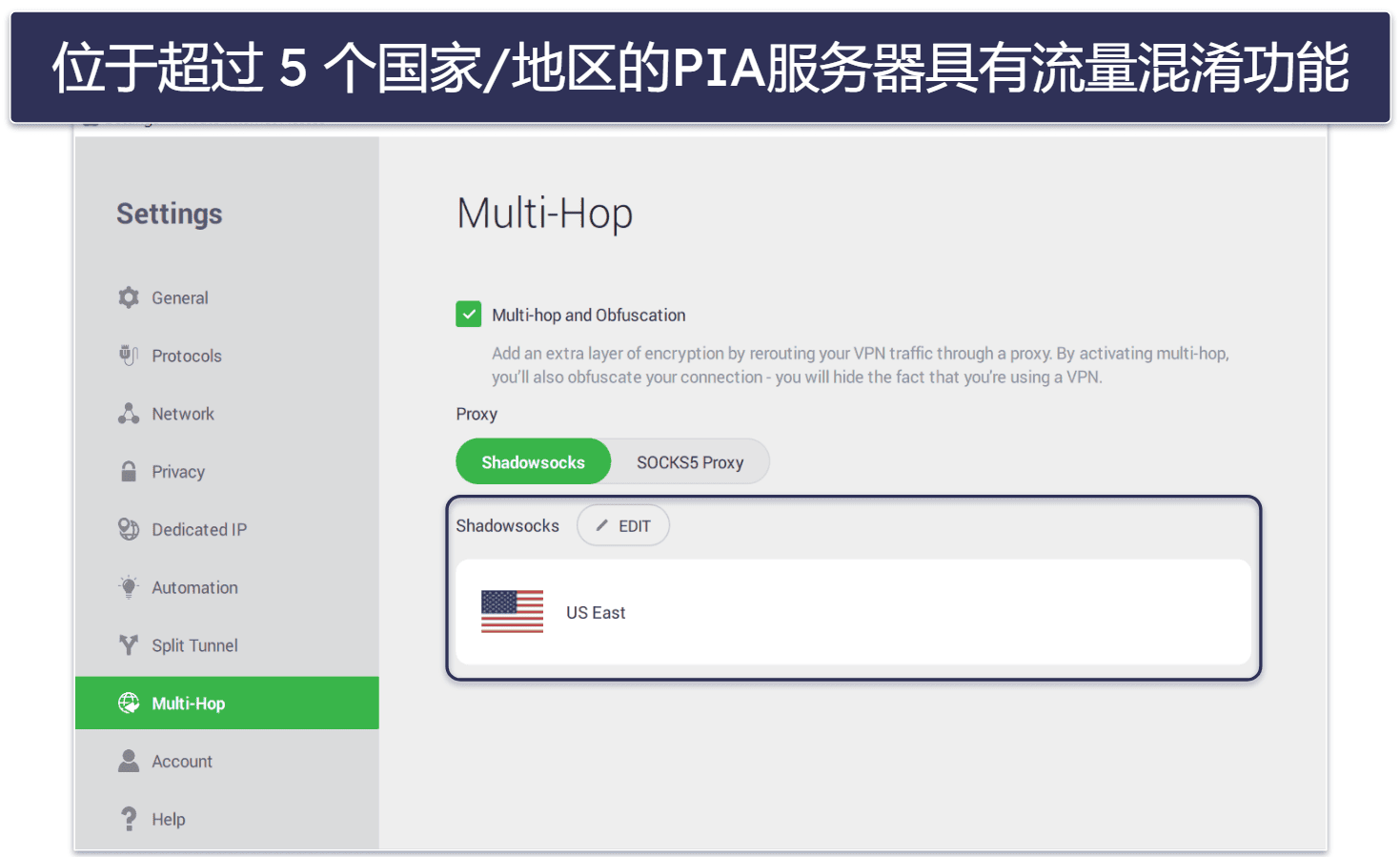1400x857 pixels.
Task: Open Help section in sidebar
Action: coord(227,819)
